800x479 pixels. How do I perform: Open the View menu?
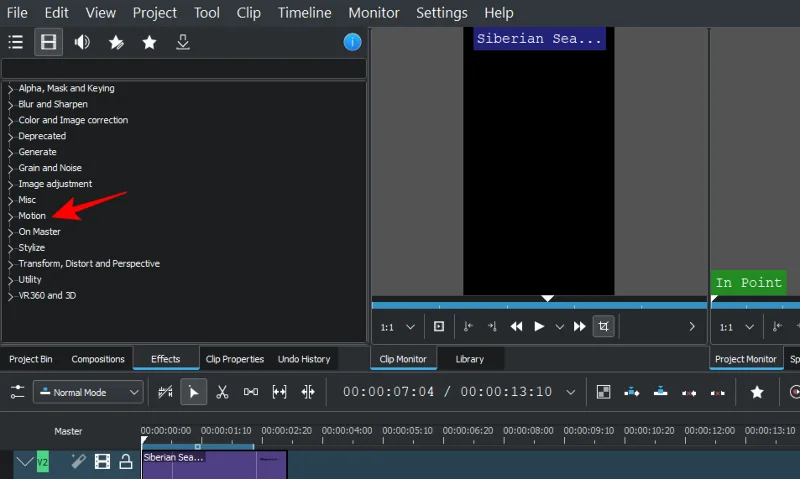coord(101,13)
